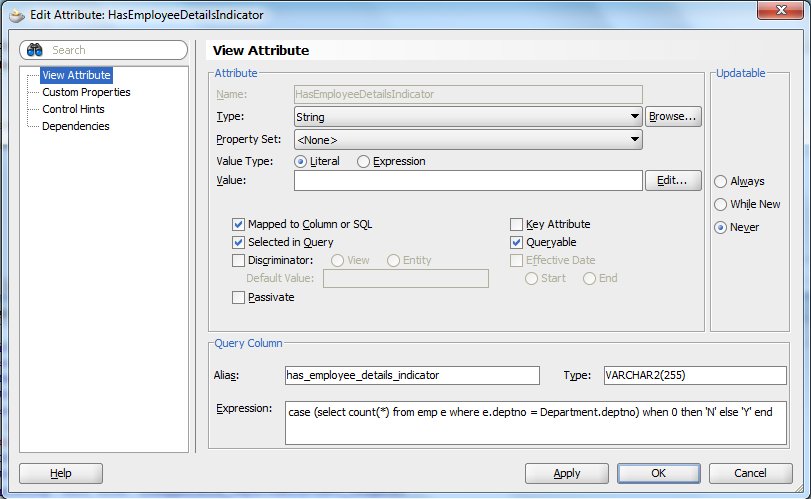The width and height of the screenshot is (811, 499).
Task: Click the query Expression text box
Action: (x=536, y=422)
